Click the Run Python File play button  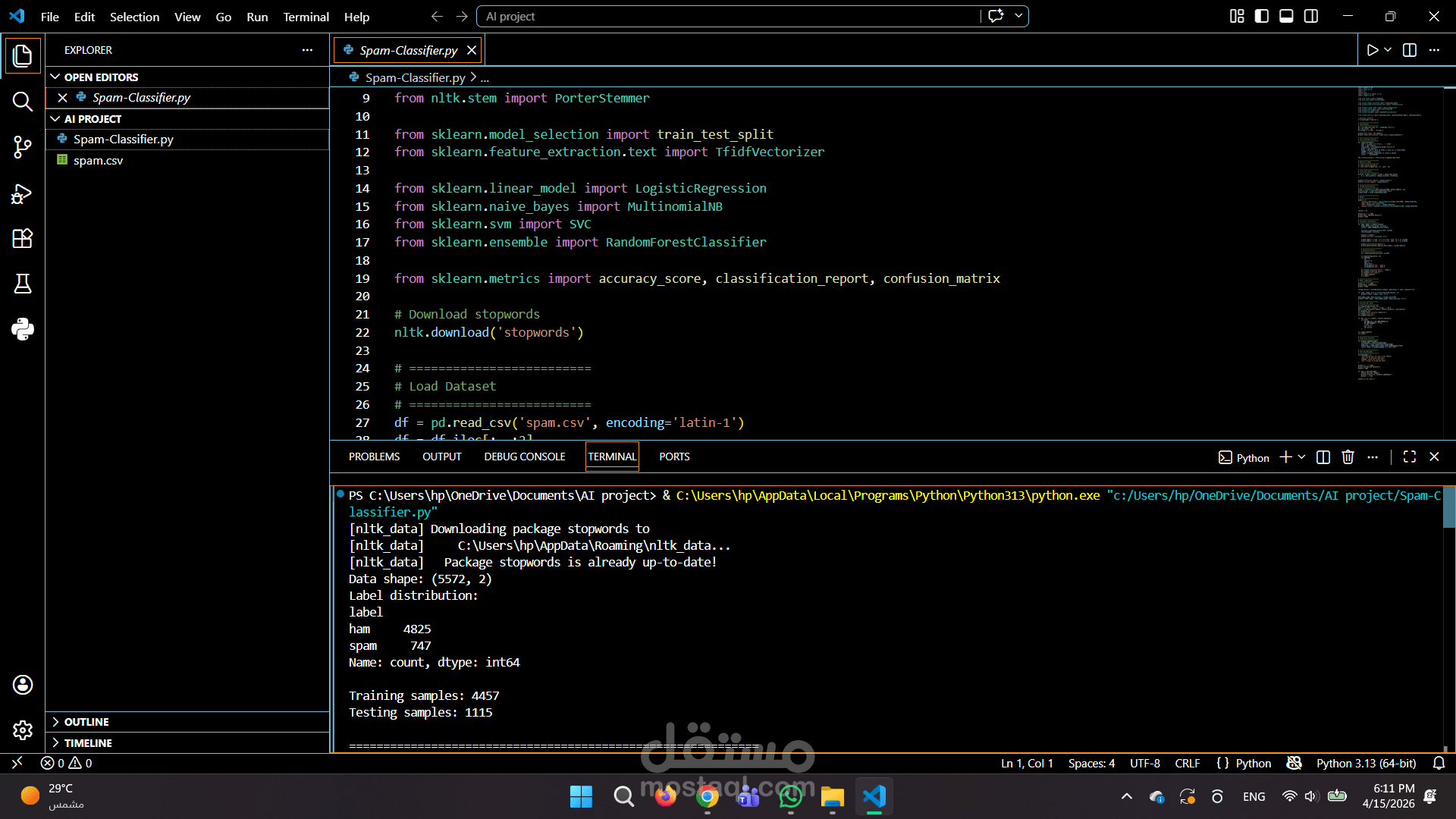(1372, 50)
